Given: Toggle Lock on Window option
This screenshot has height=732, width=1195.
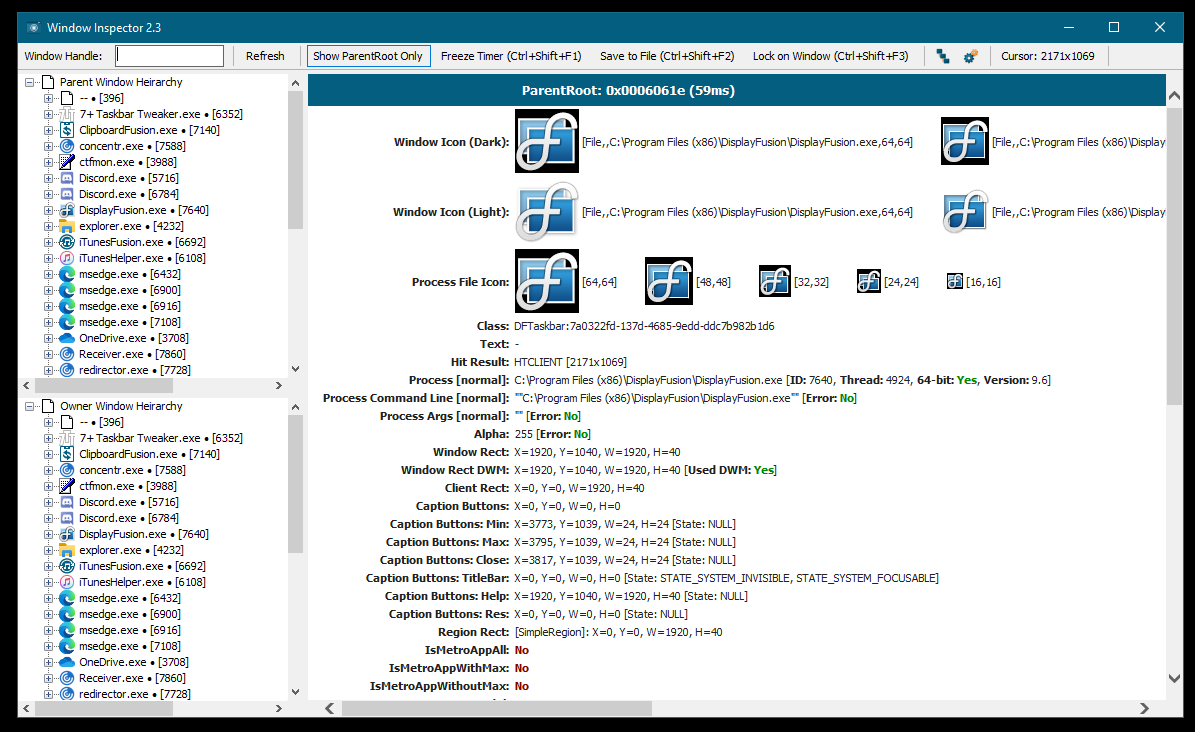Looking at the screenshot, I should point(830,56).
